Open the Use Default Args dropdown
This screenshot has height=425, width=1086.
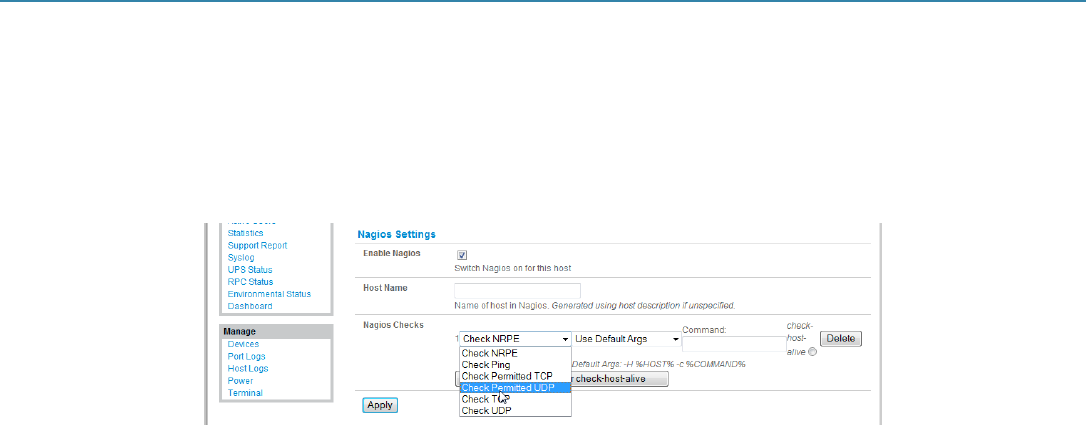click(x=627, y=339)
